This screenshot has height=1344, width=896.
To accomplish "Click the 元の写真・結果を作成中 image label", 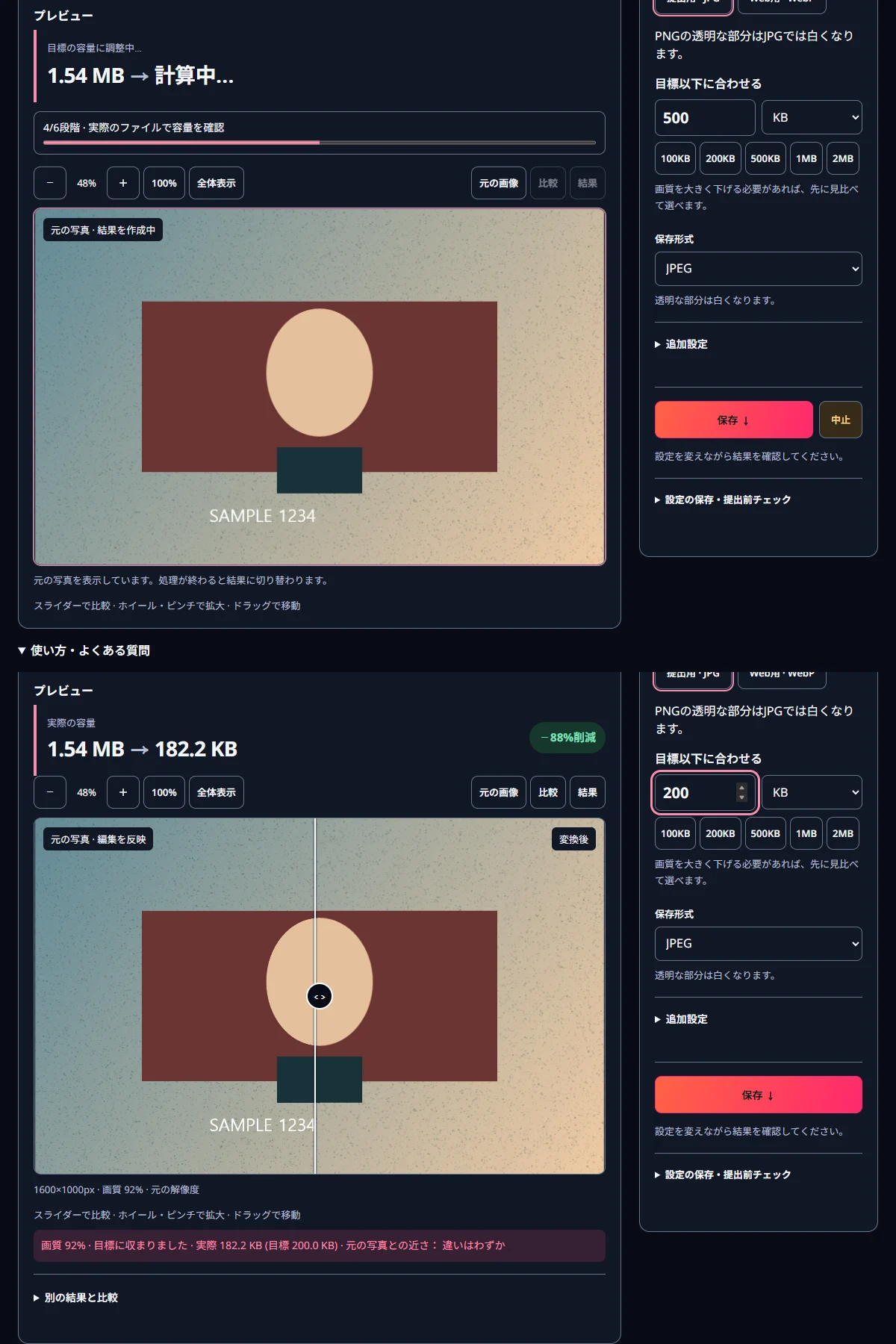I will tap(103, 230).
